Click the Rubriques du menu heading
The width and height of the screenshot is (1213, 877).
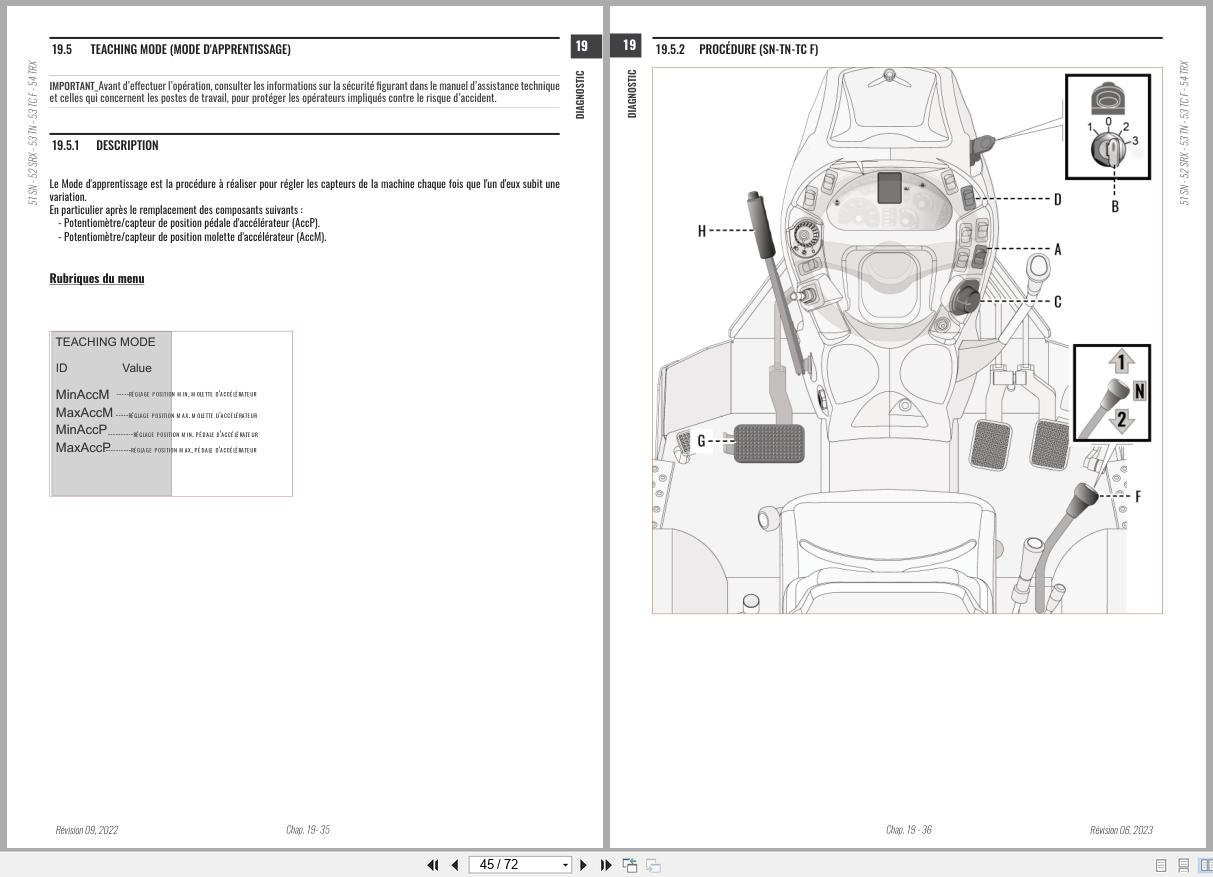point(97,278)
